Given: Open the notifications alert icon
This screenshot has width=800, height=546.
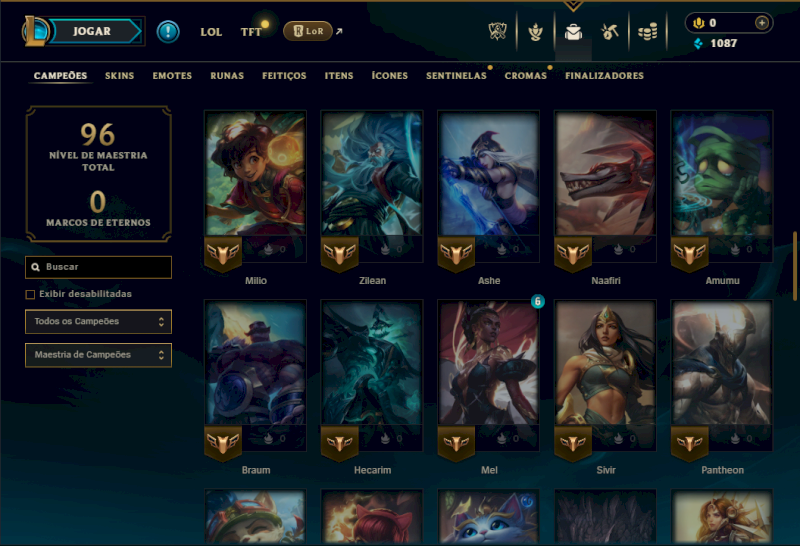Looking at the screenshot, I should (168, 32).
